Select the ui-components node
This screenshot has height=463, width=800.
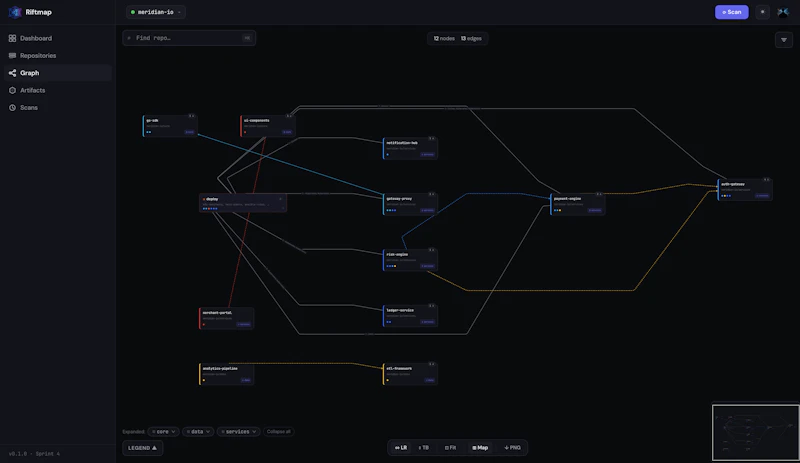pos(267,126)
